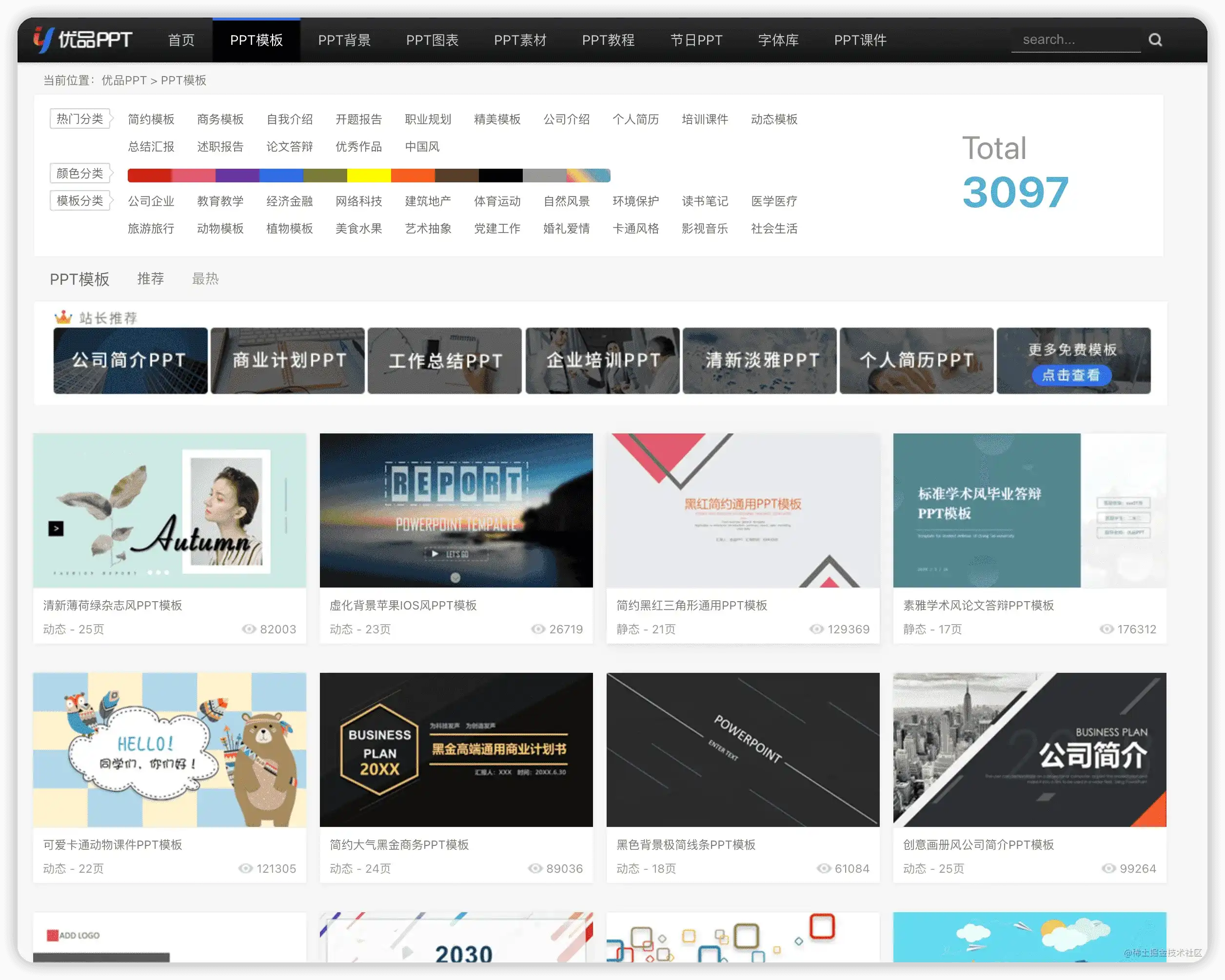Pick the yellow color swatch
This screenshot has height=980, width=1225.
coord(369,175)
